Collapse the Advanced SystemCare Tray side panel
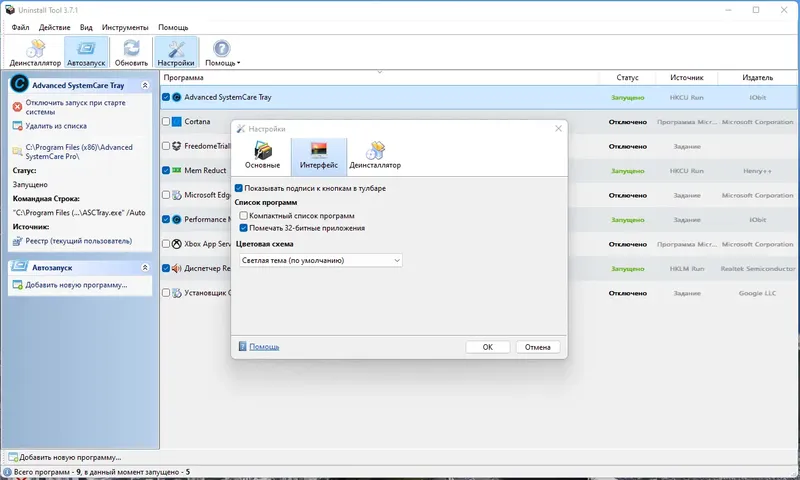The width and height of the screenshot is (800, 480). point(145,85)
